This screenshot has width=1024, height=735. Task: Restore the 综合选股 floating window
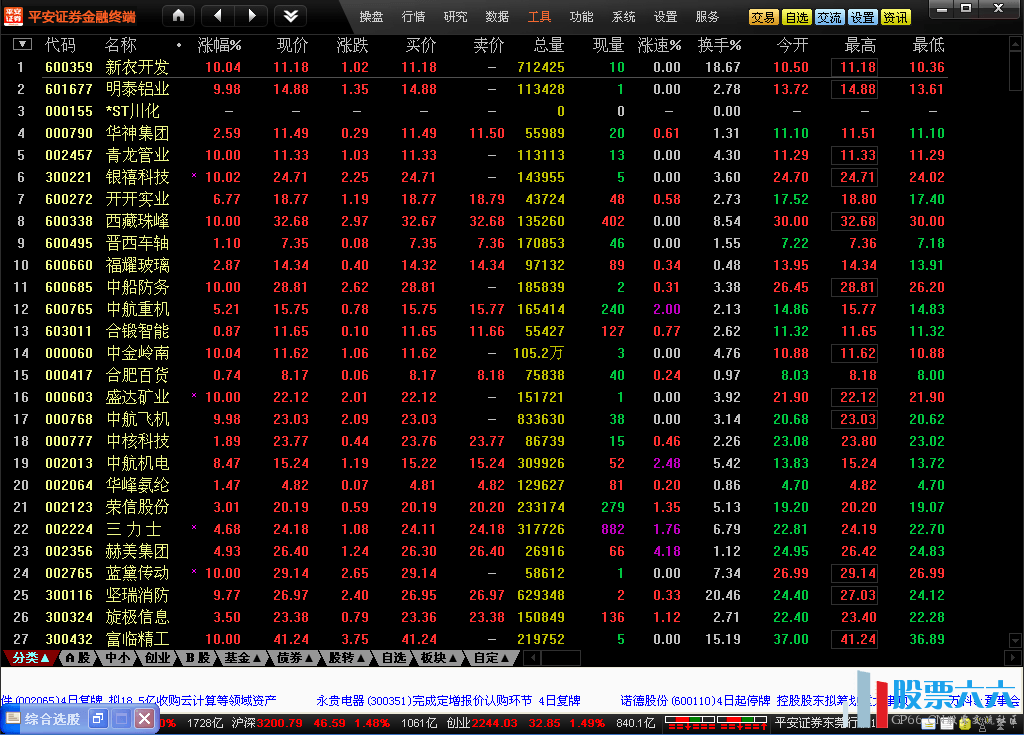(98, 719)
